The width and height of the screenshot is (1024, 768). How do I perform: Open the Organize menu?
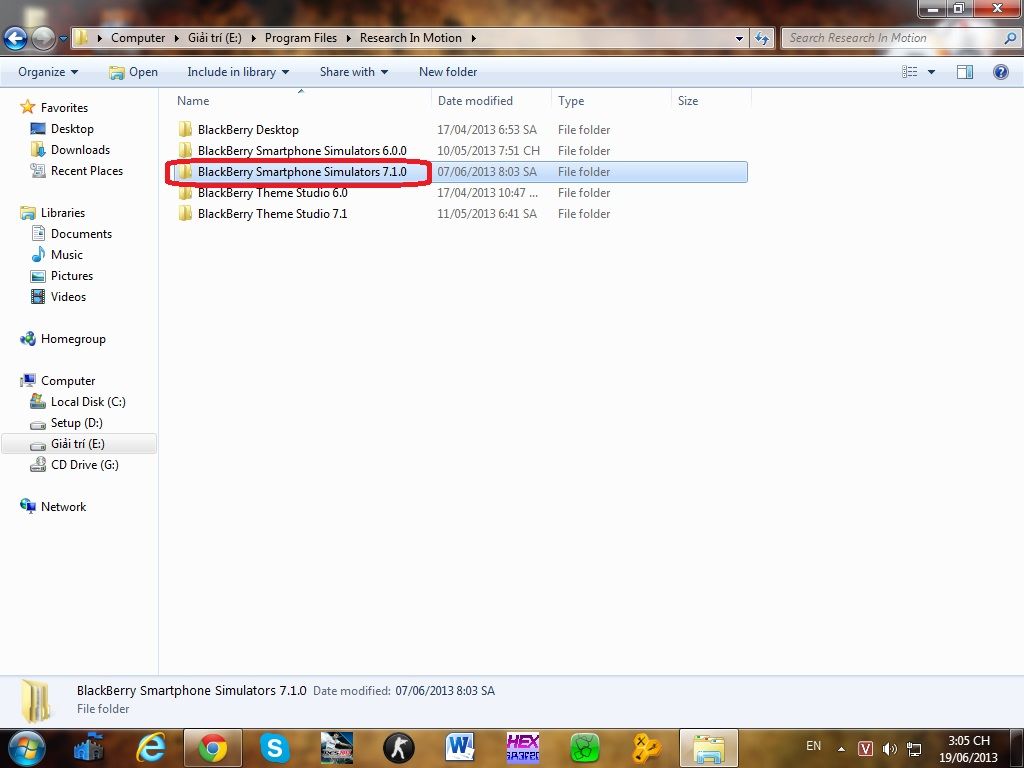(48, 72)
